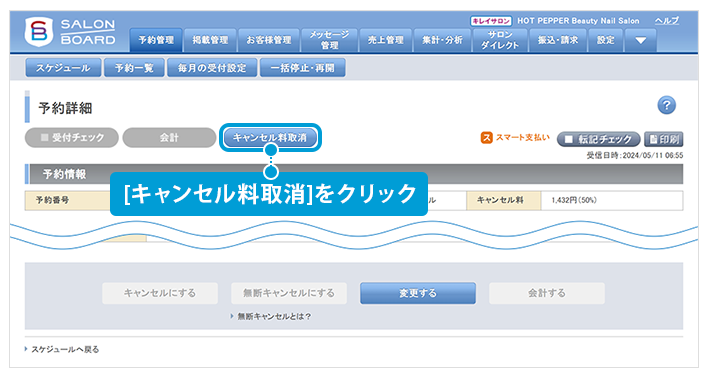The image size is (710, 378).
Task: Open 一括停止・再開 submenu
Action: click(302, 68)
